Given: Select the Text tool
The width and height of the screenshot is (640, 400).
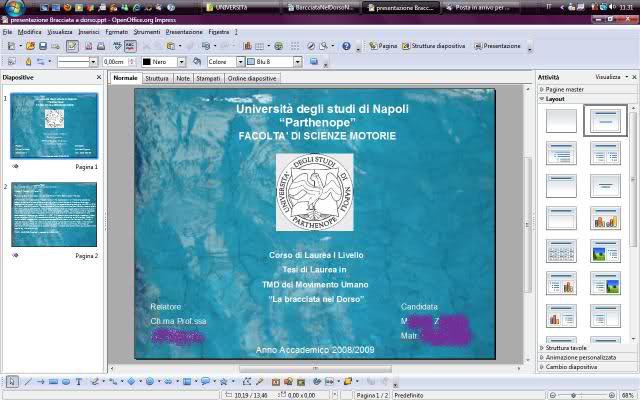Looking at the screenshot, I should 78,382.
